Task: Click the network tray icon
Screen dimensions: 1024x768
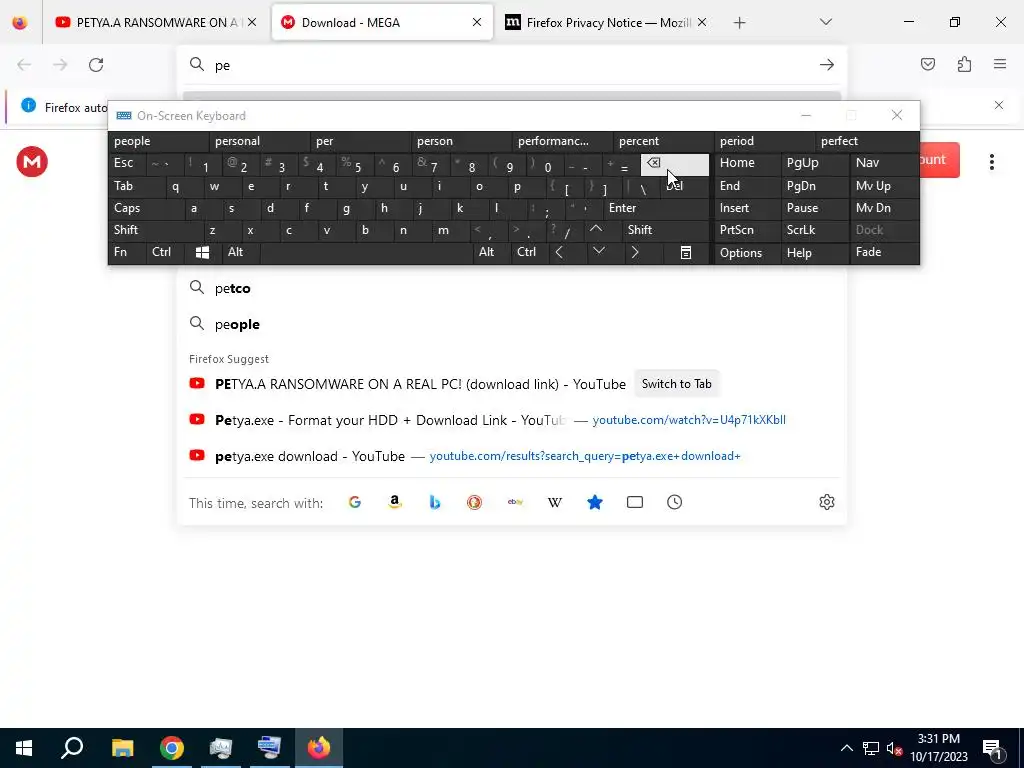Action: [871, 749]
